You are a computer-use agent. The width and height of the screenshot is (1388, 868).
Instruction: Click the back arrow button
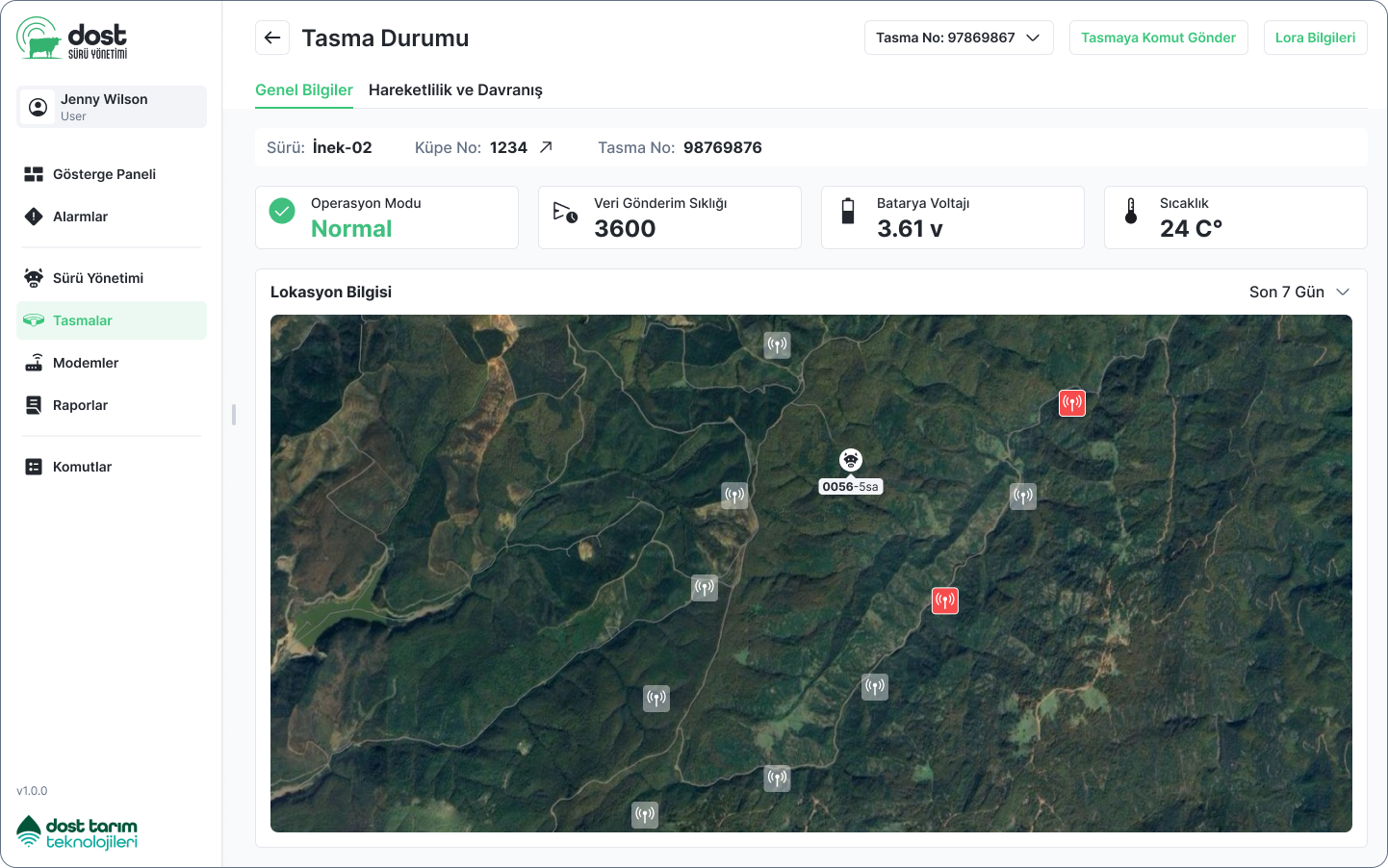pos(272,38)
